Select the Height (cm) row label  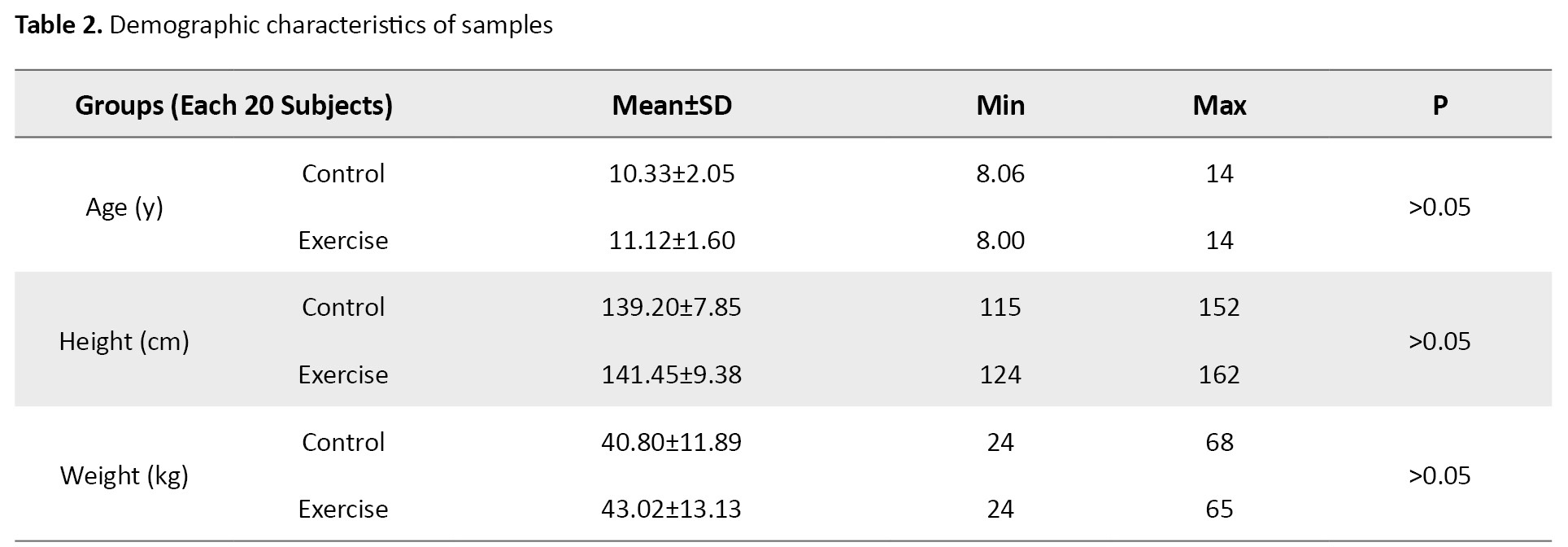pos(124,341)
